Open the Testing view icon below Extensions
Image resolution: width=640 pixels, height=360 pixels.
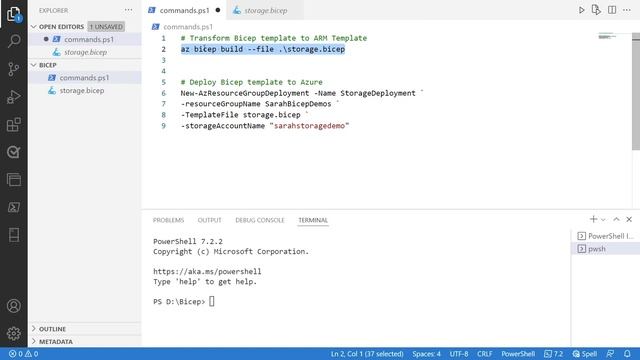pyautogui.click(x=14, y=152)
